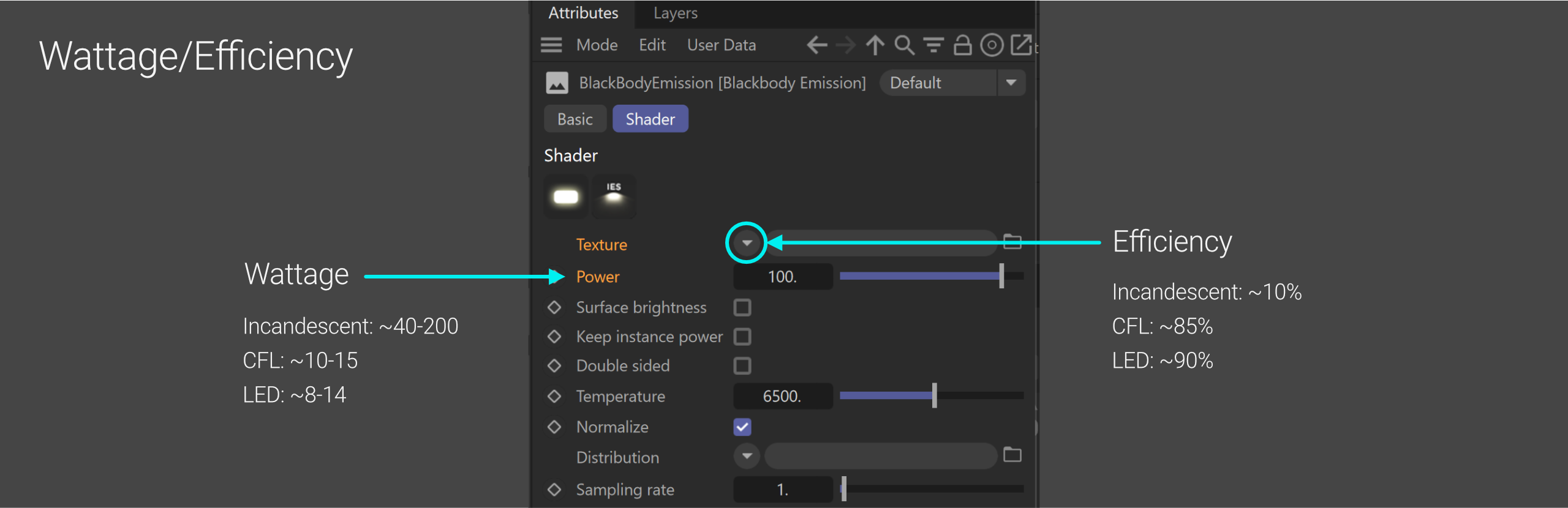The width and height of the screenshot is (1568, 508).
Task: Enable the Surface brightness checkbox
Action: tap(742, 307)
